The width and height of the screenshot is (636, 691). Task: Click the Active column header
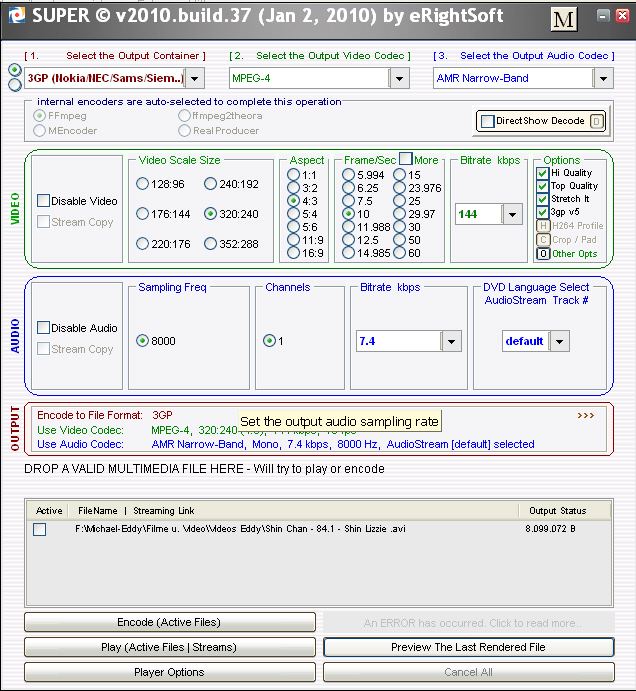(49, 511)
